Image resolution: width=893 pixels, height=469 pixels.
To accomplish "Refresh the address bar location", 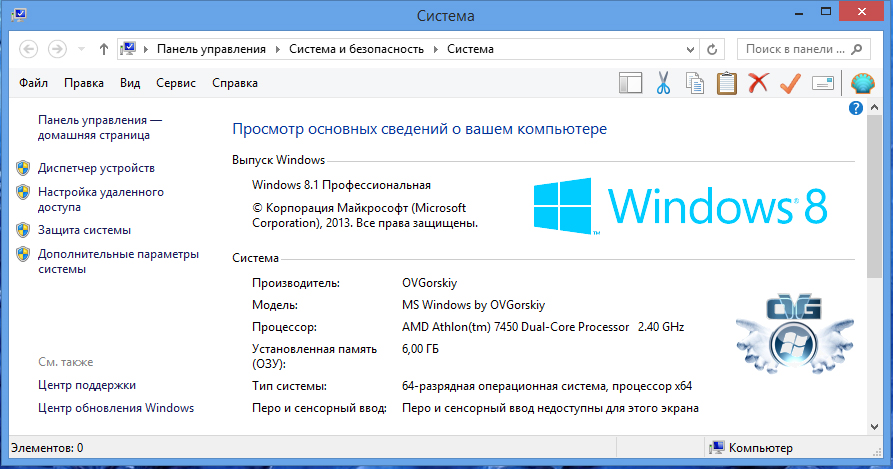I will pyautogui.click(x=712, y=50).
